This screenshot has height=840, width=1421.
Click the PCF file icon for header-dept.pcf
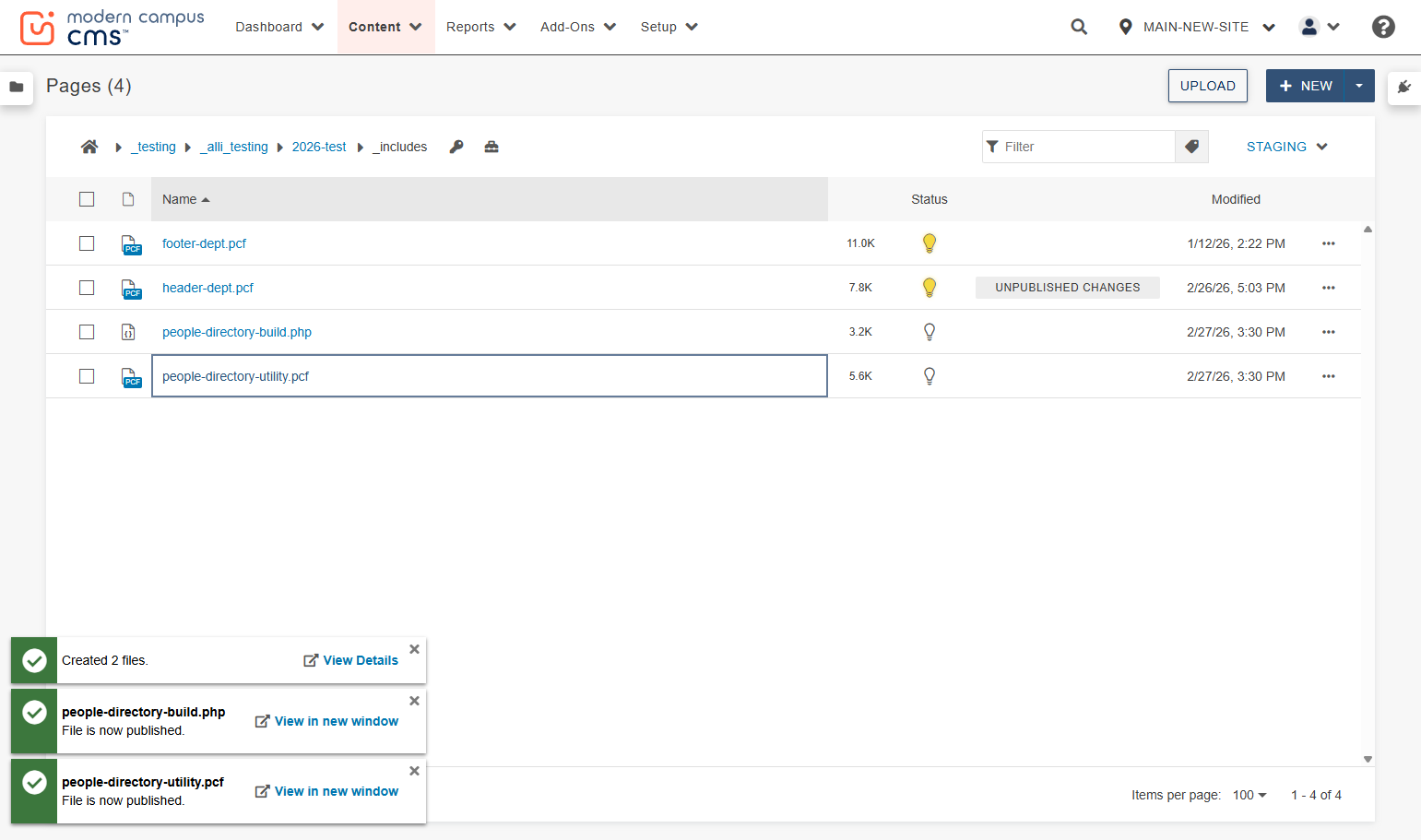coord(131,289)
